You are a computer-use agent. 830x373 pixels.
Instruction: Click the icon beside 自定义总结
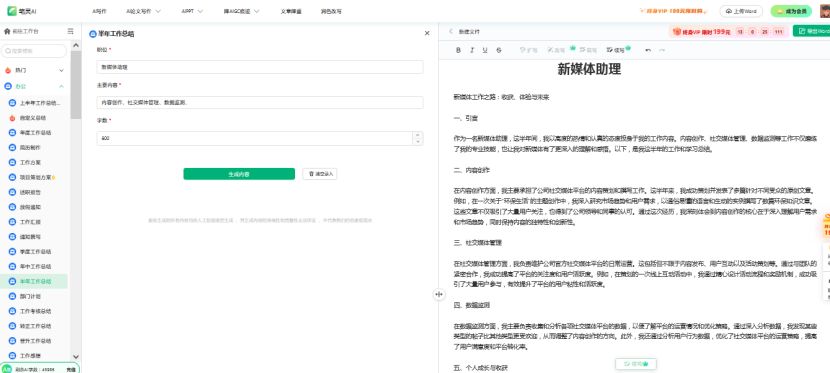(12, 118)
